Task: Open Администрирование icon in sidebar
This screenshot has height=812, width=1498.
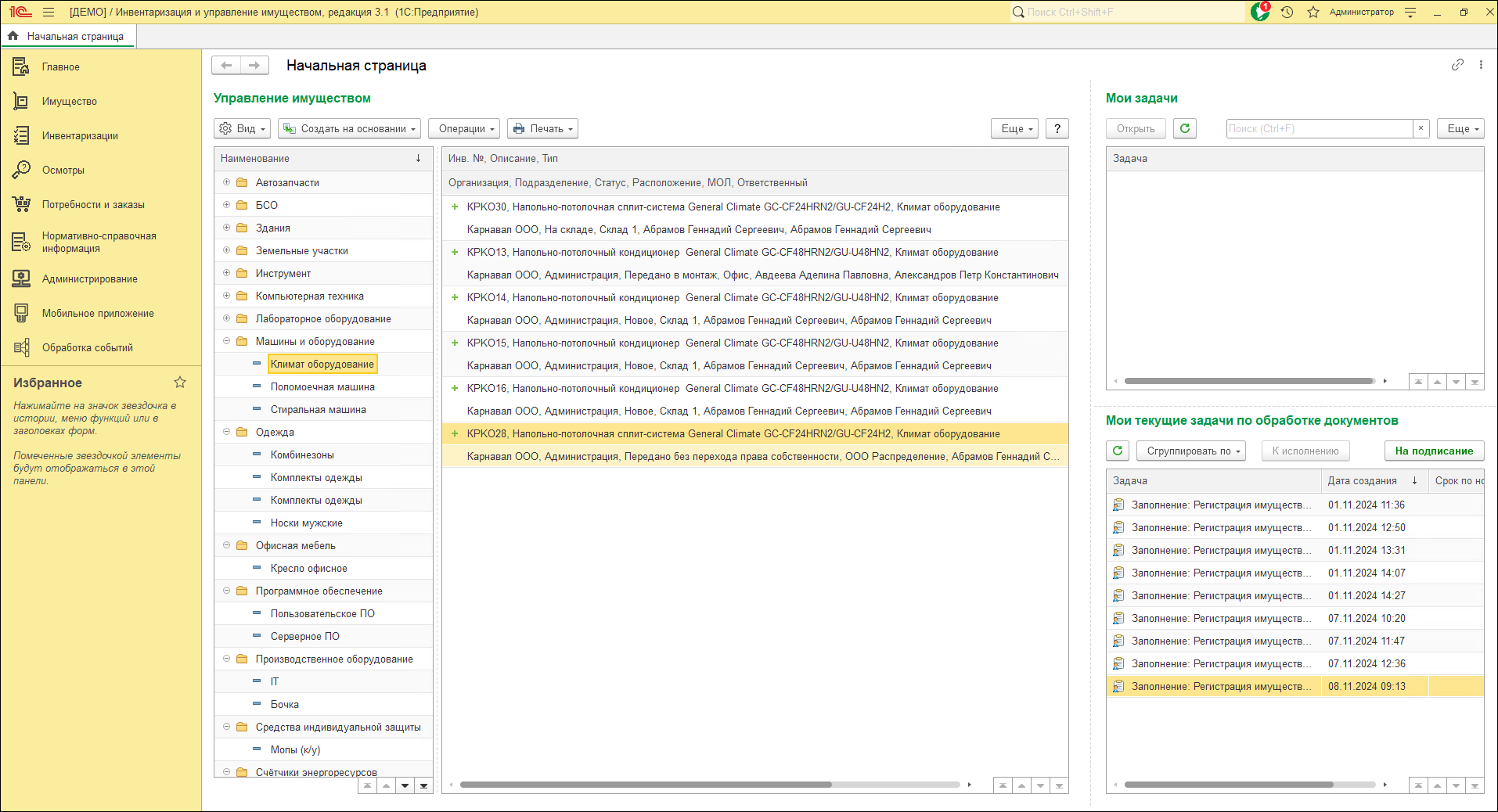Action: coord(21,278)
